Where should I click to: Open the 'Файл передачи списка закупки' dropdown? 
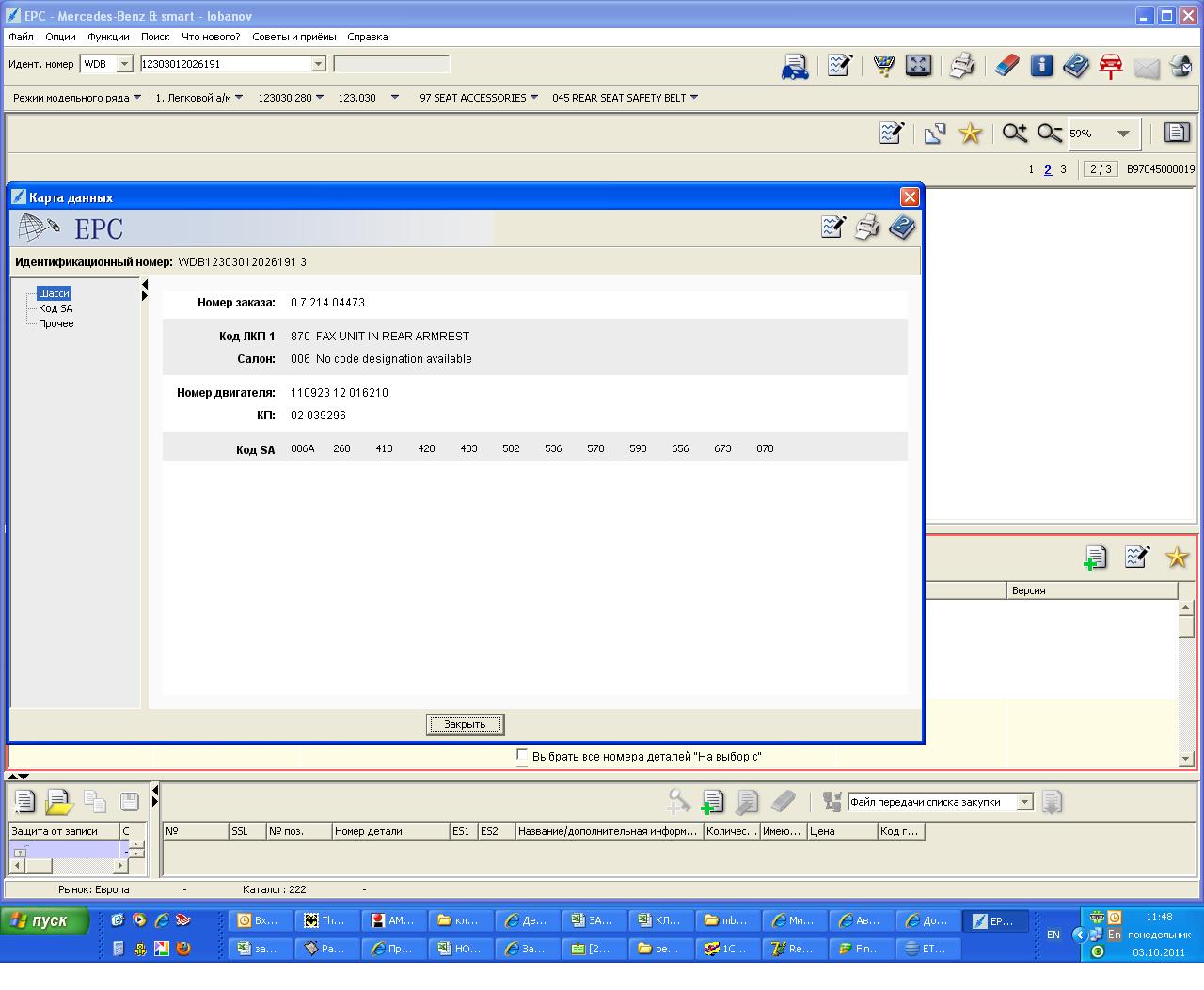pos(1024,802)
